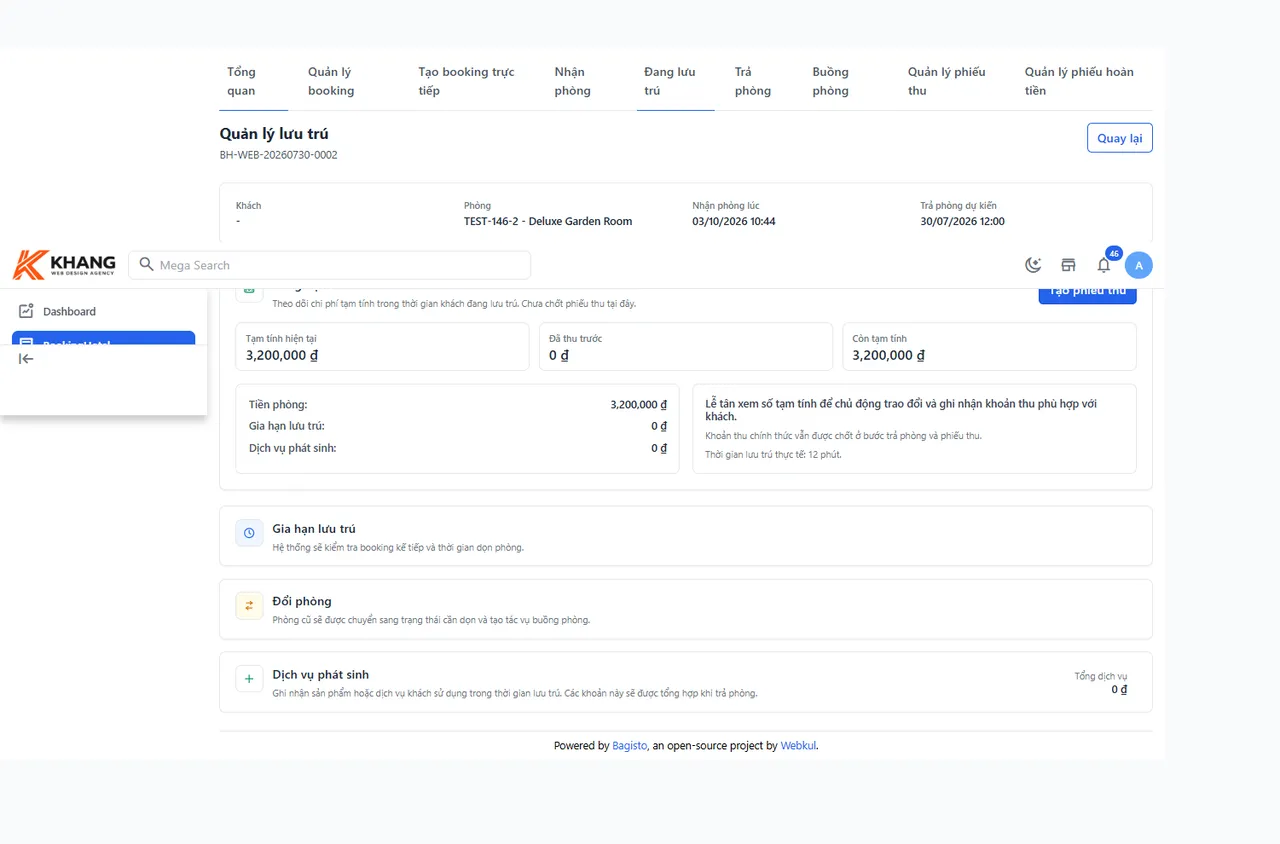Click the Gia hạn lưu trú row amount

[x=659, y=426]
